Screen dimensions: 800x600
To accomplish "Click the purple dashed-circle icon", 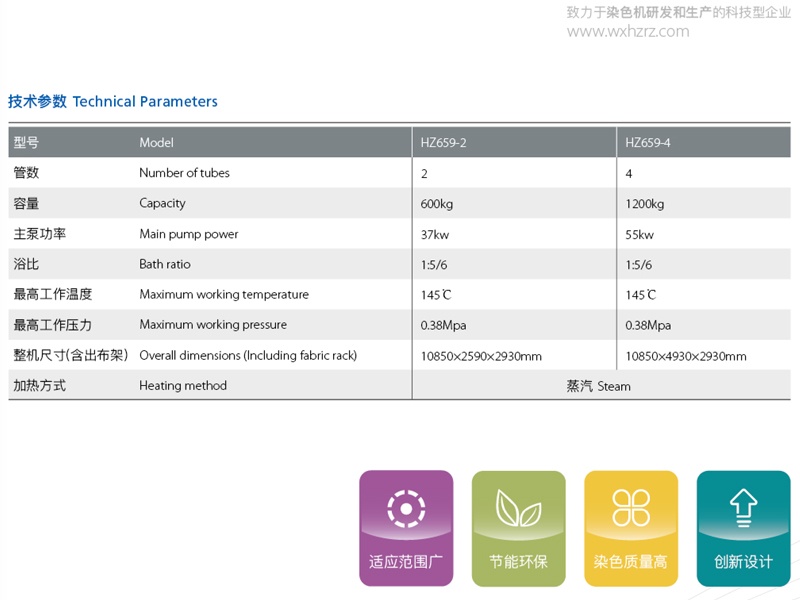I will [x=406, y=508].
